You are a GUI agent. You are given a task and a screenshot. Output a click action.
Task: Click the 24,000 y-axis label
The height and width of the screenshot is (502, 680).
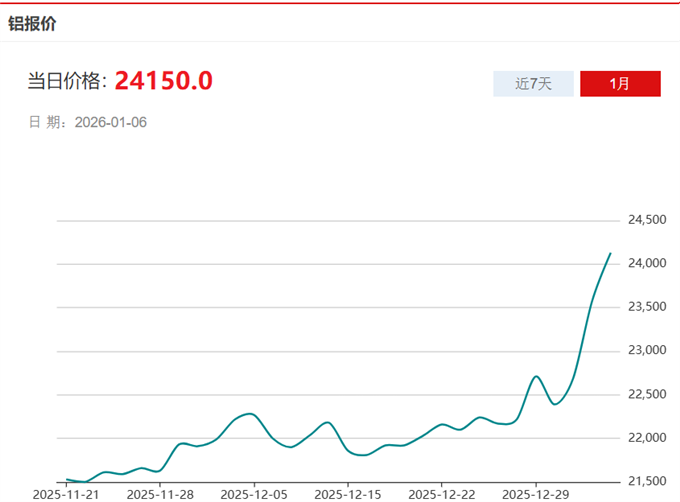[x=646, y=264]
